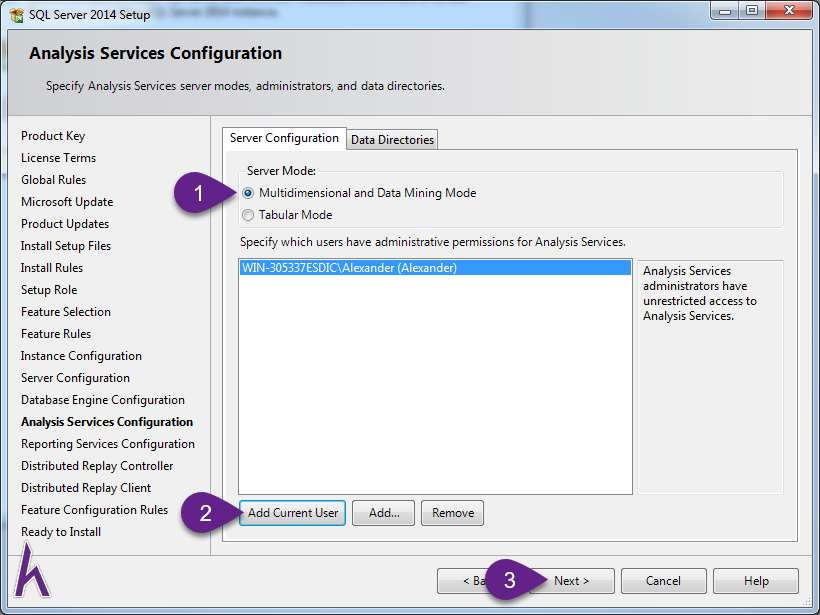Click the Server Mode group label

tap(281, 170)
